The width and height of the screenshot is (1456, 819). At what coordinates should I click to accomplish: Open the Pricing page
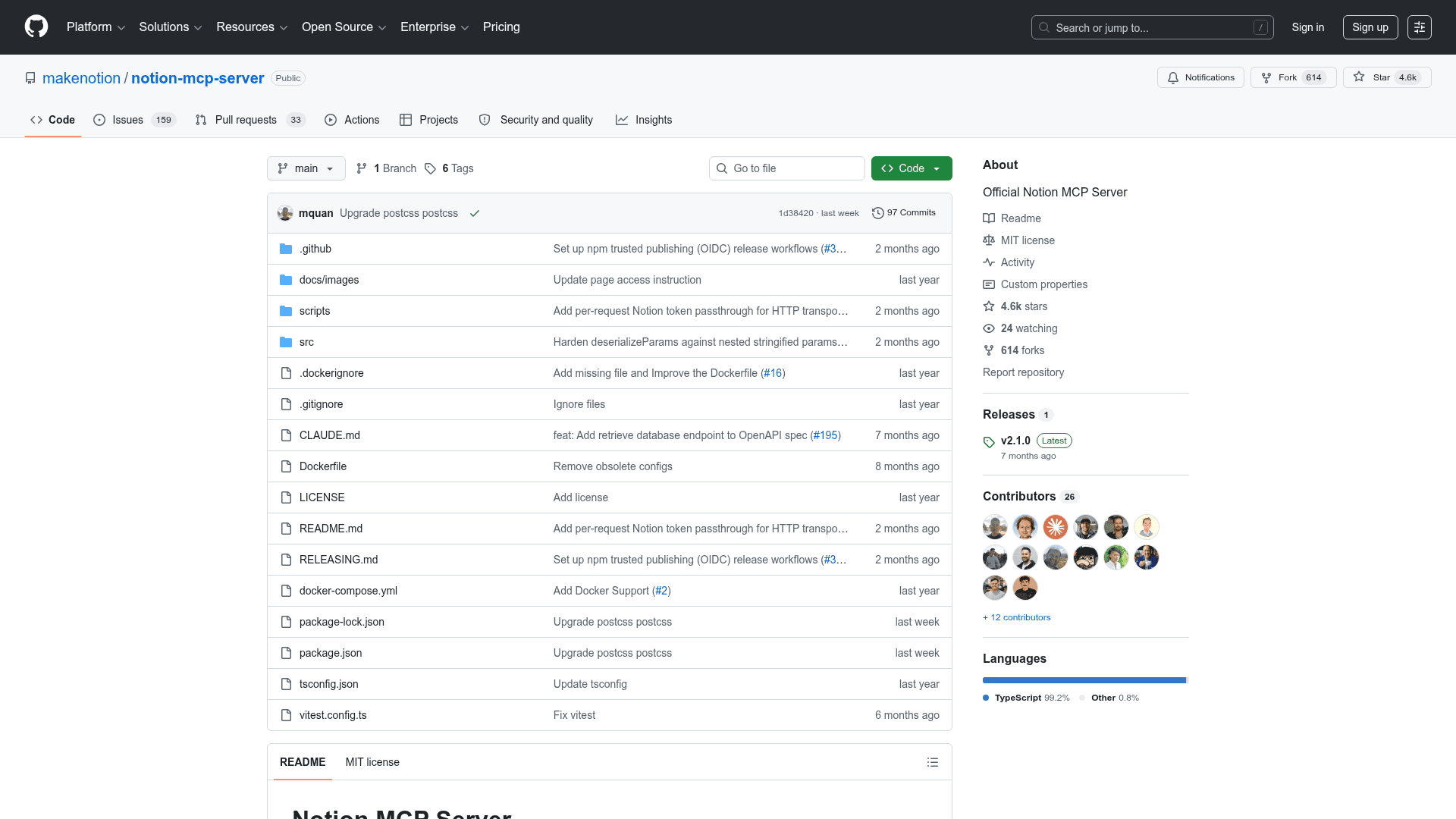click(x=501, y=27)
